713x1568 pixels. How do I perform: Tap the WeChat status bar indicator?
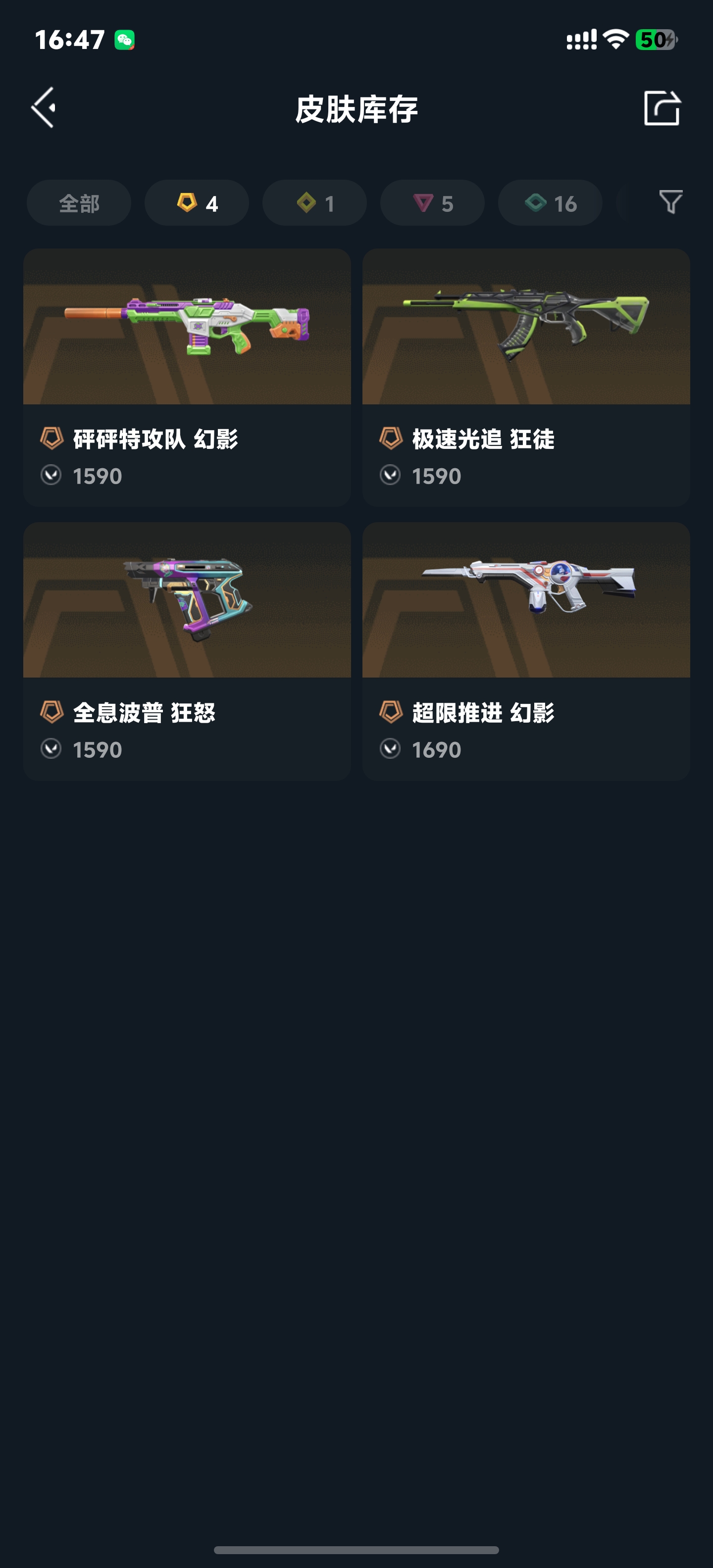point(125,40)
